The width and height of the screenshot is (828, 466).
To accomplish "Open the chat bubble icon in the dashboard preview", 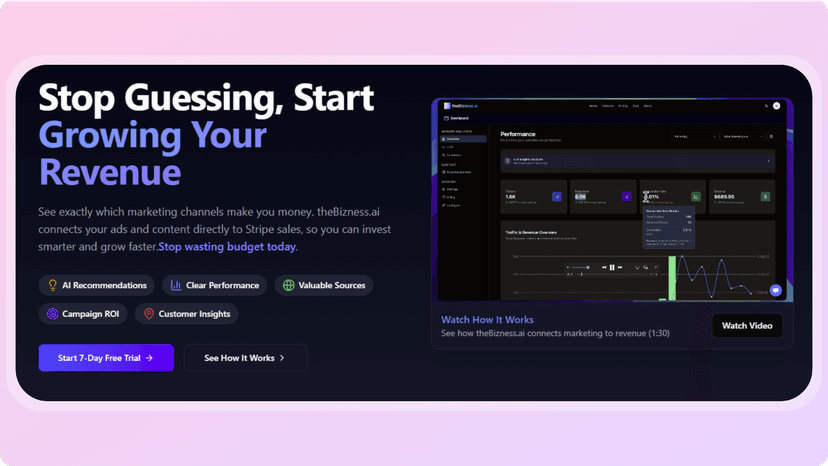I will 776,290.
